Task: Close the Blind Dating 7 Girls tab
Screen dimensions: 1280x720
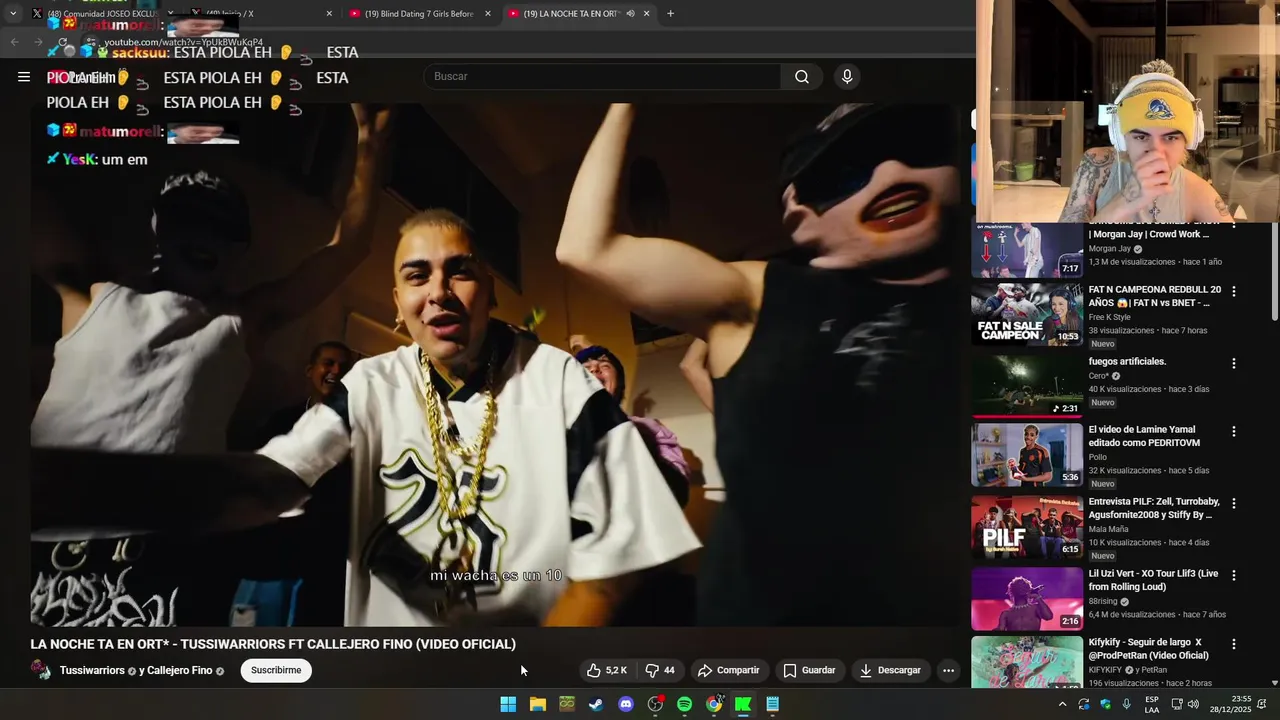Action: pos(488,14)
